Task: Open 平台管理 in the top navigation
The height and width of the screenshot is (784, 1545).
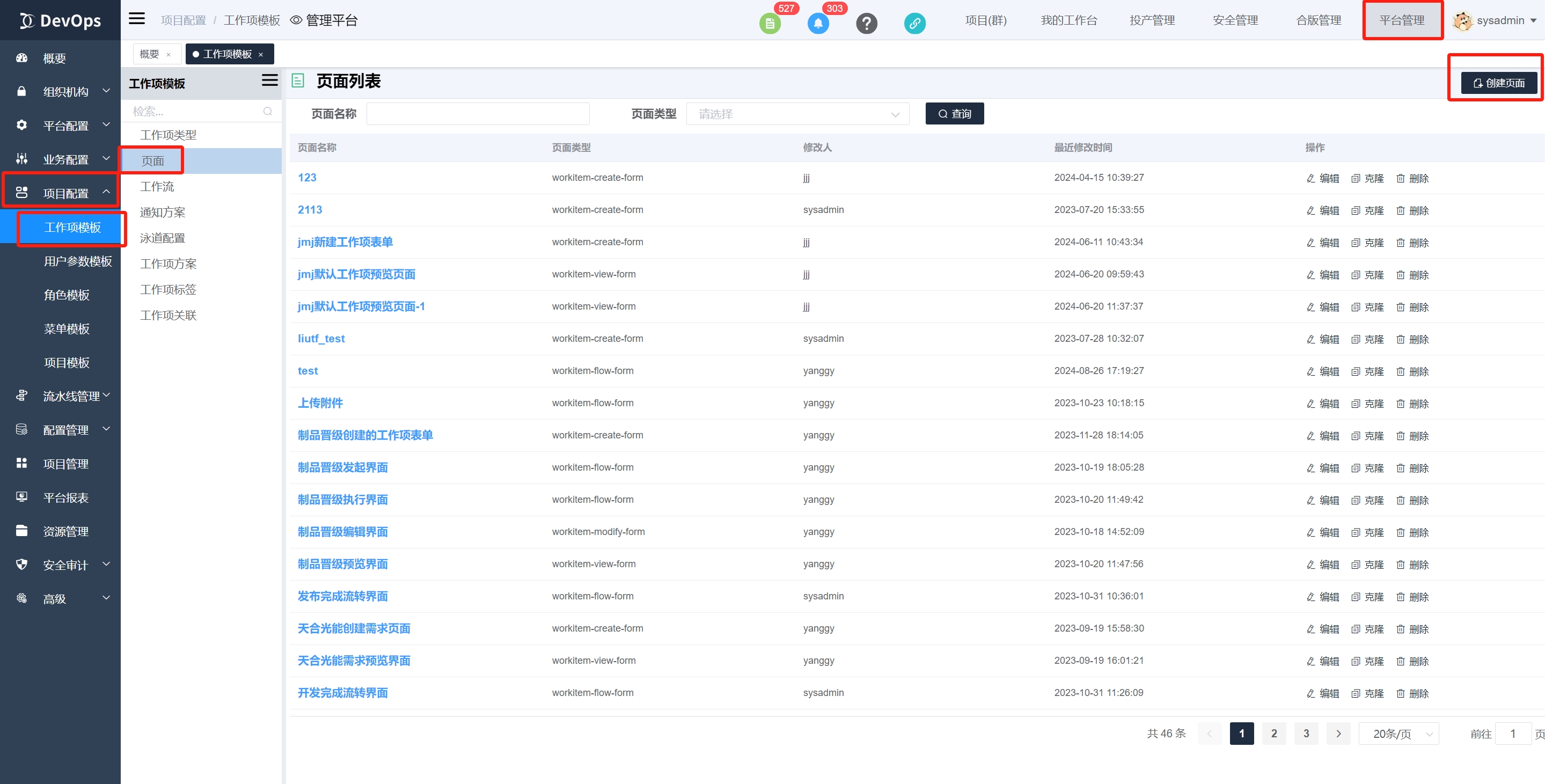Action: [x=1402, y=20]
